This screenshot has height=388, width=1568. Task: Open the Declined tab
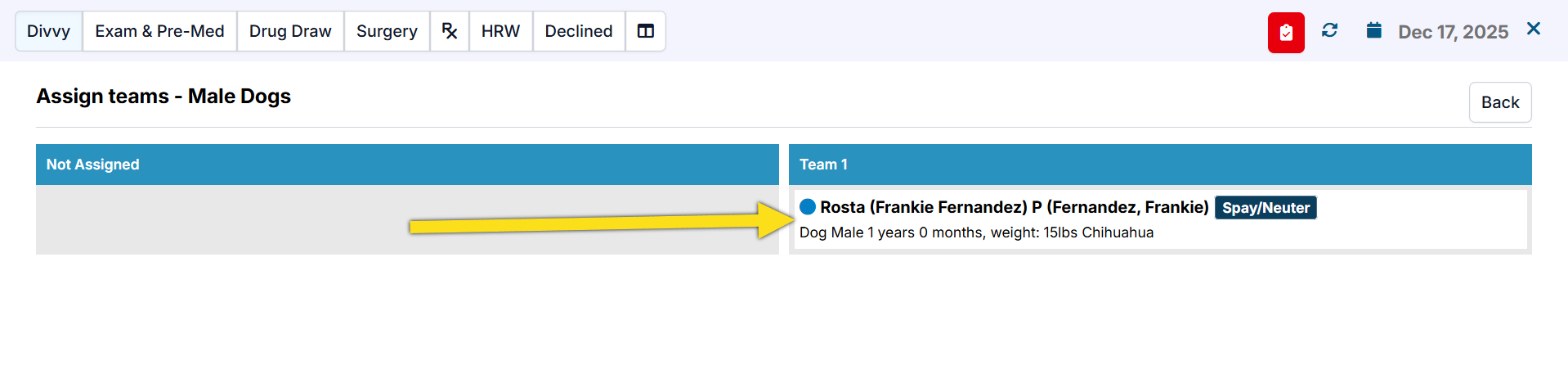click(x=579, y=31)
